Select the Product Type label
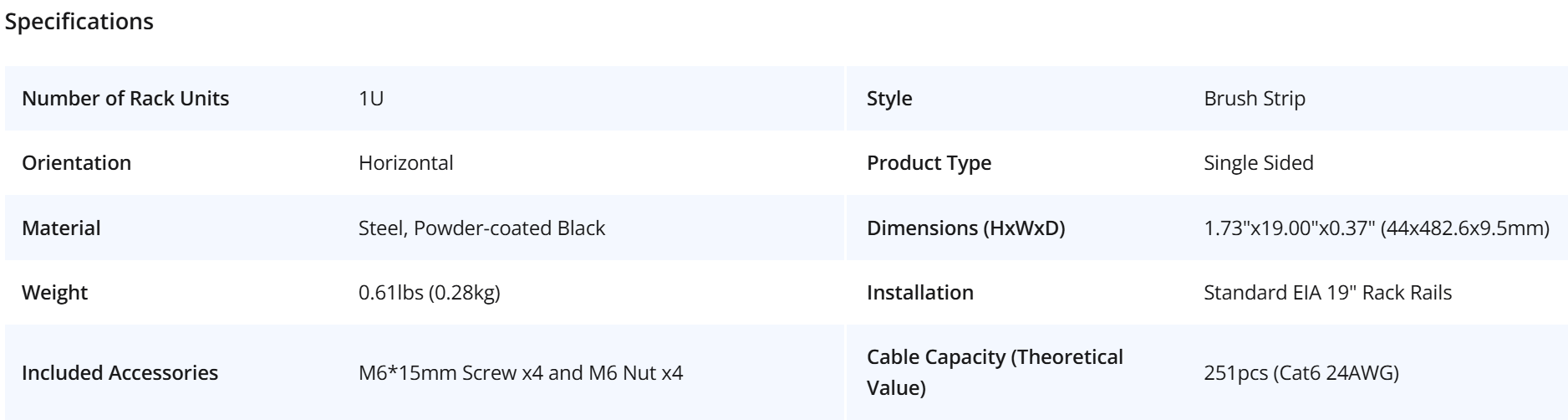1568x420 pixels. click(929, 162)
